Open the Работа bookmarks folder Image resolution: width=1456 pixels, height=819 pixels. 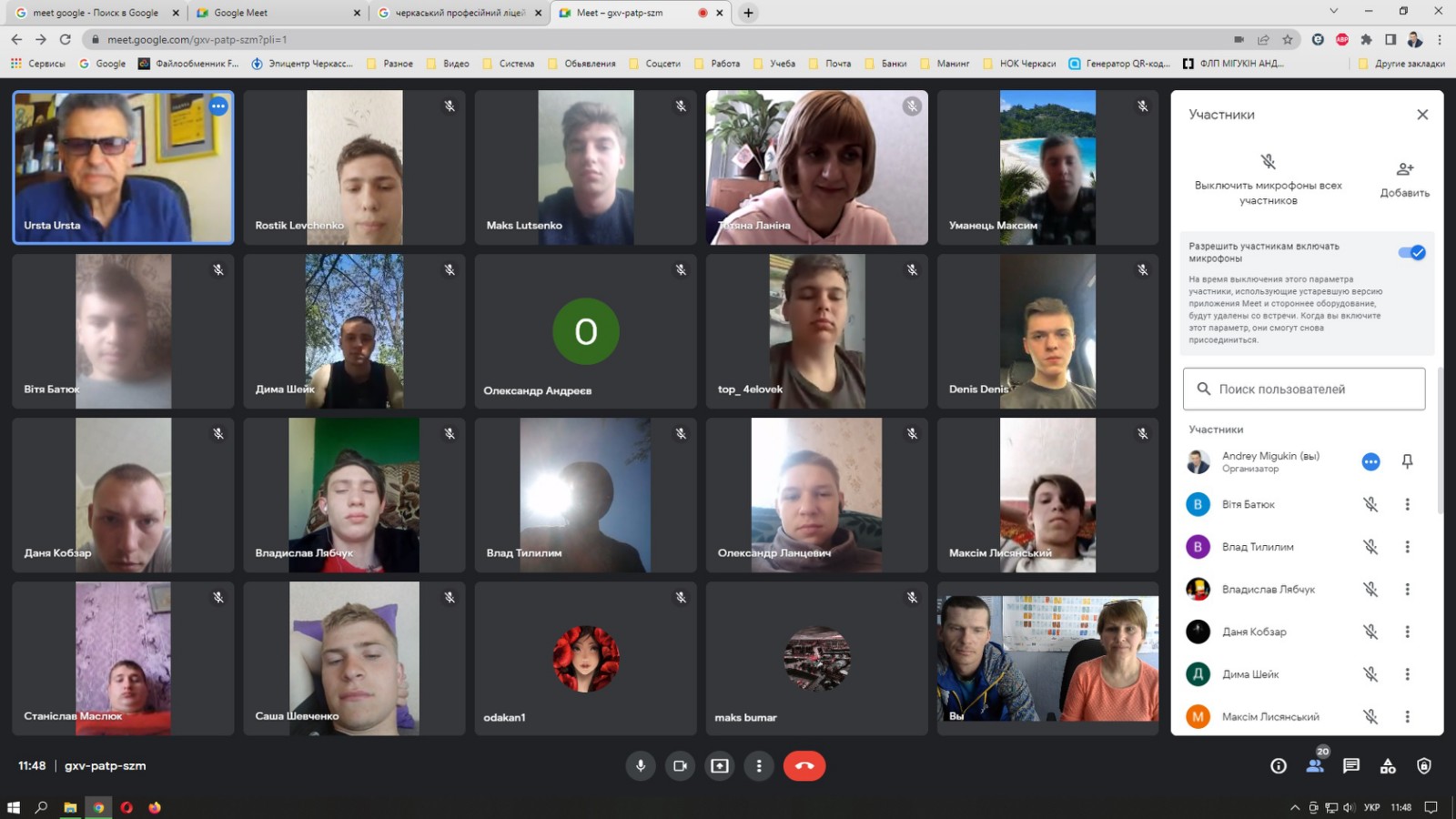pyautogui.click(x=717, y=64)
